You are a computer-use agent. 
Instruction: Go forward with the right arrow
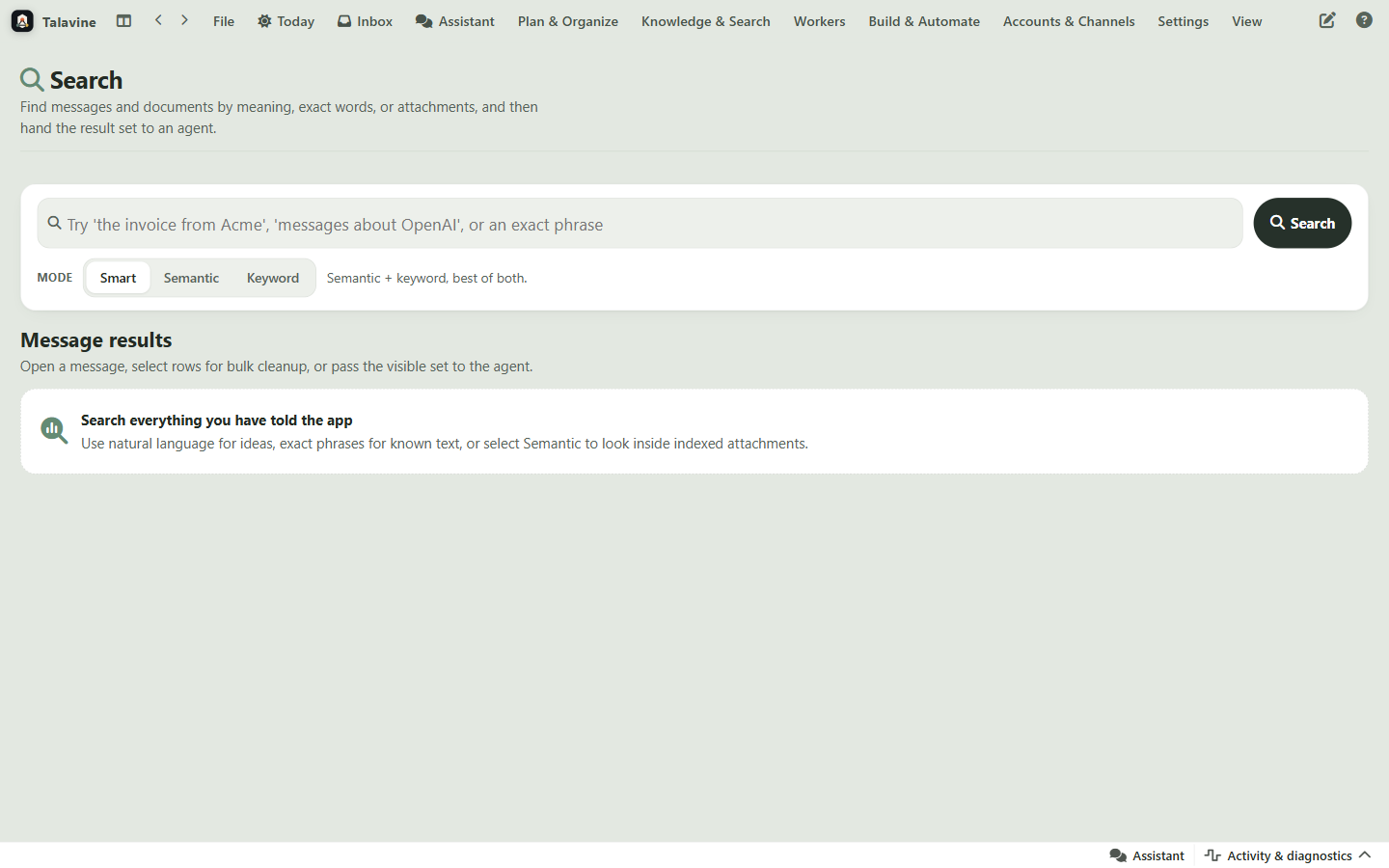coord(184,20)
